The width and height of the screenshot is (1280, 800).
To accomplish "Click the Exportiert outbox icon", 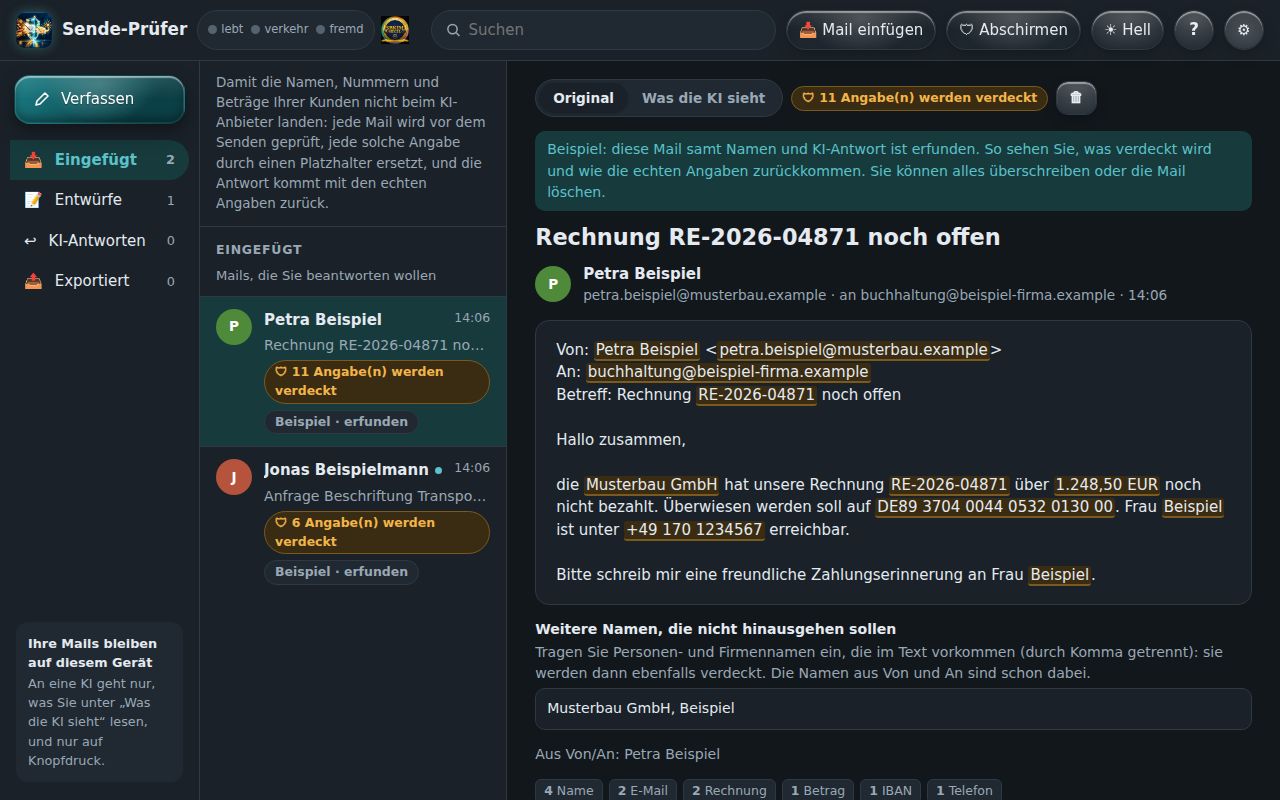I will [x=33, y=281].
